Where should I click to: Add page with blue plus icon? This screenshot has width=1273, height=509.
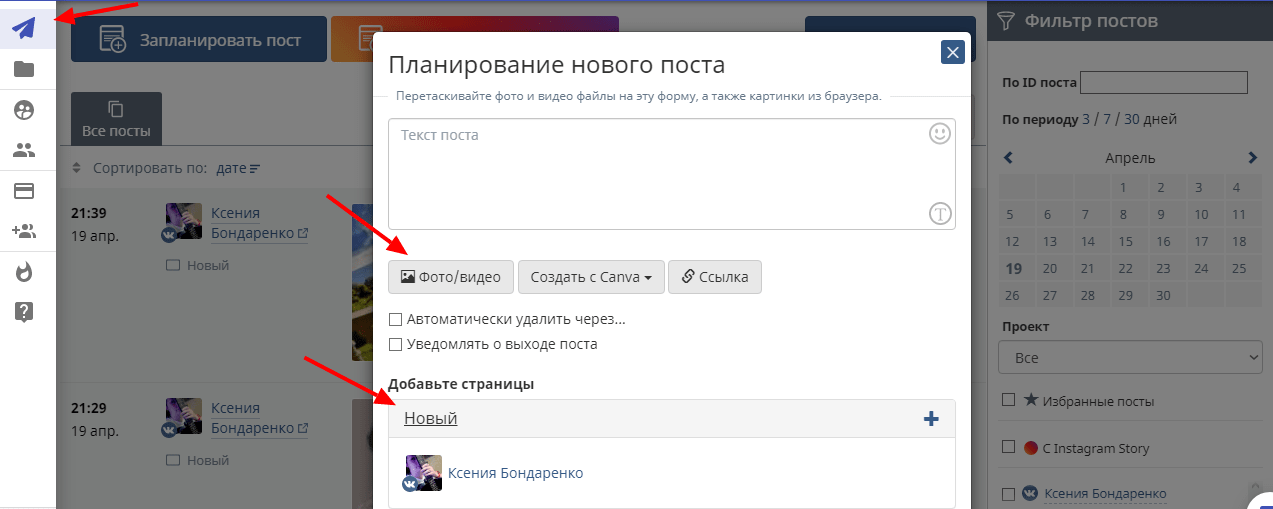click(x=931, y=419)
